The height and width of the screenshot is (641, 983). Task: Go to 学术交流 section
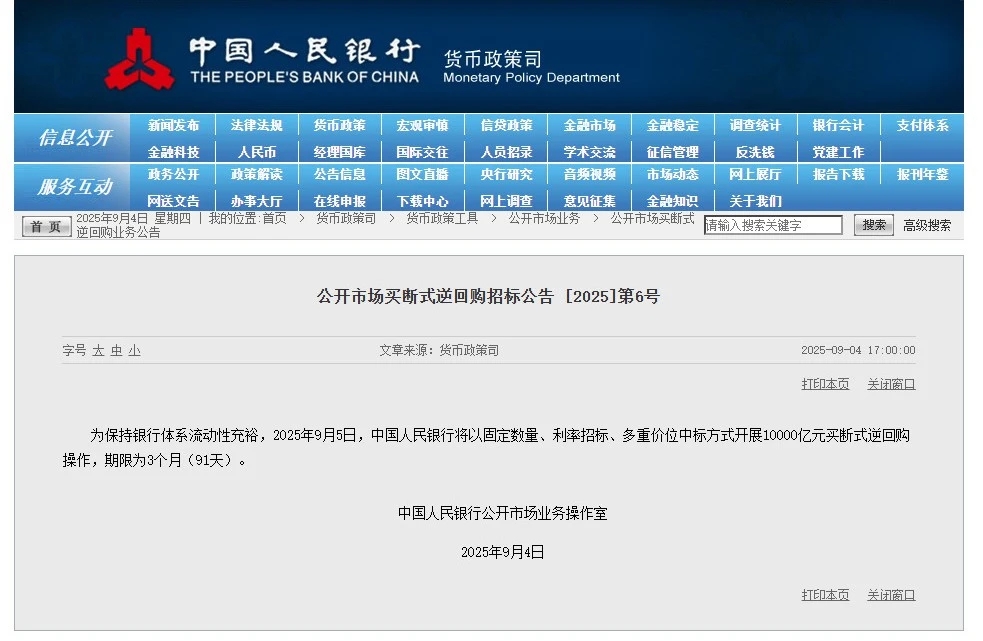589,152
